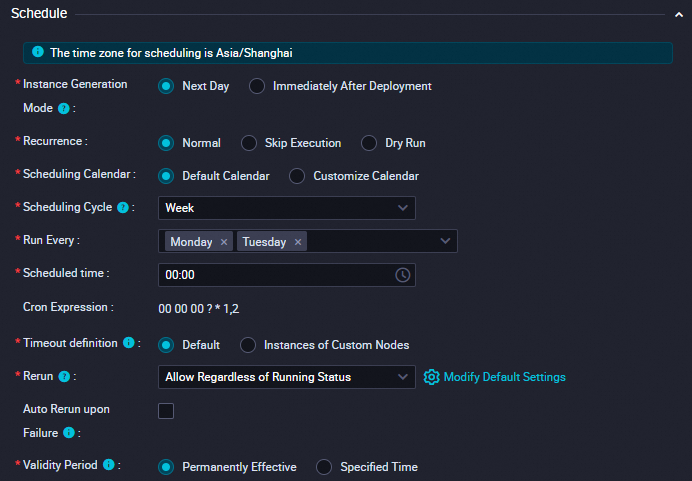The height and width of the screenshot is (481, 692).
Task: Enable Auto Rerun upon Failure checkbox
Action: coord(166,411)
